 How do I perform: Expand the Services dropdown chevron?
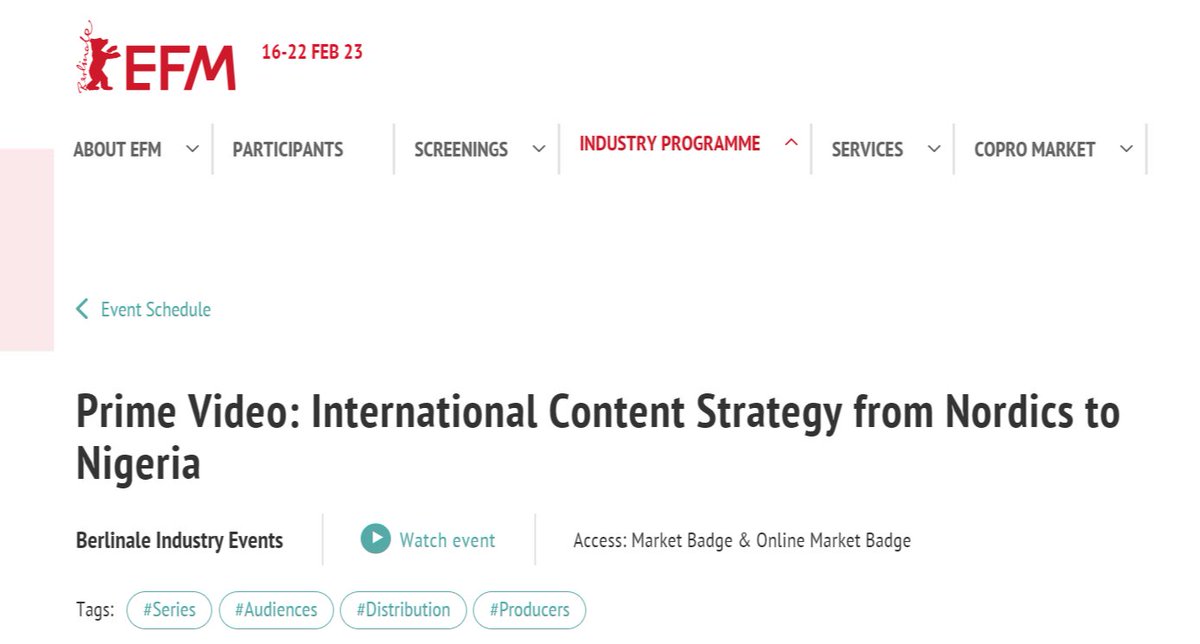pos(934,149)
